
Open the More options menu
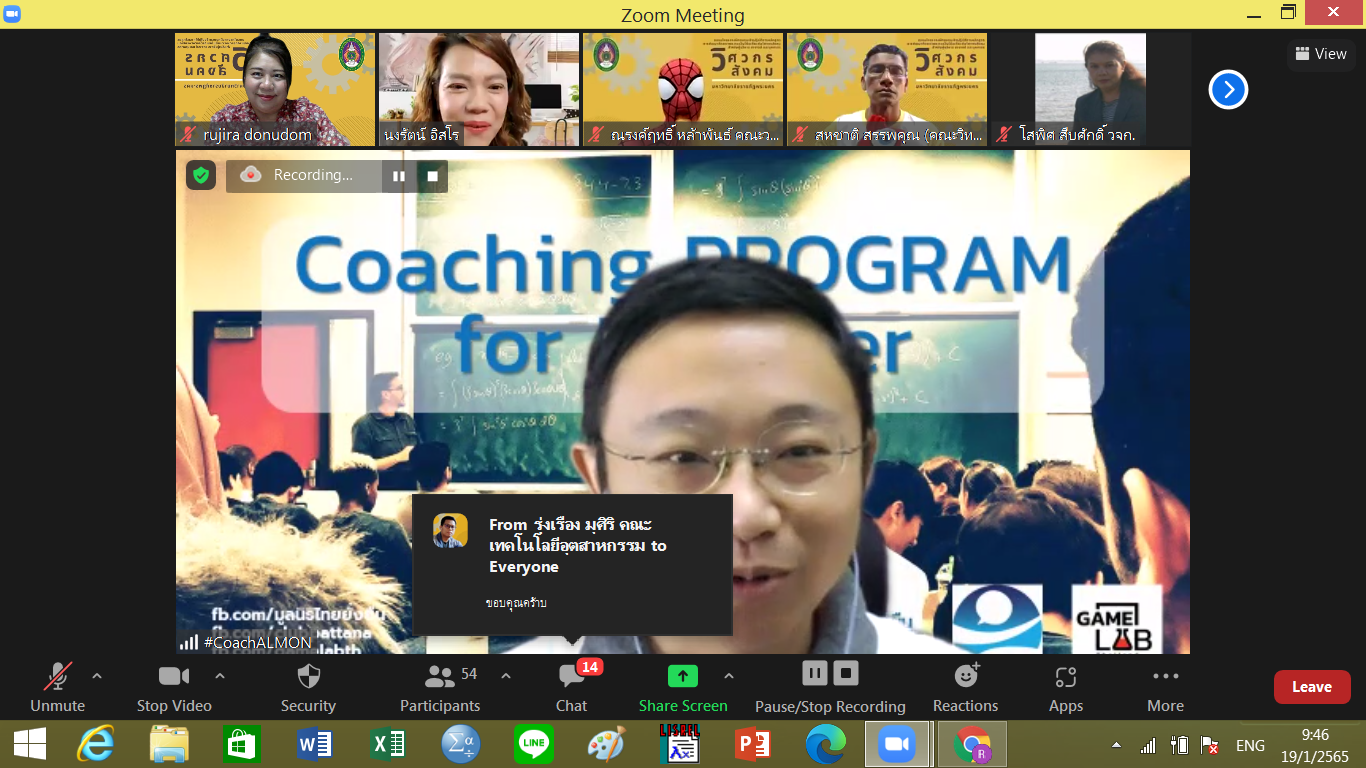click(x=1165, y=688)
